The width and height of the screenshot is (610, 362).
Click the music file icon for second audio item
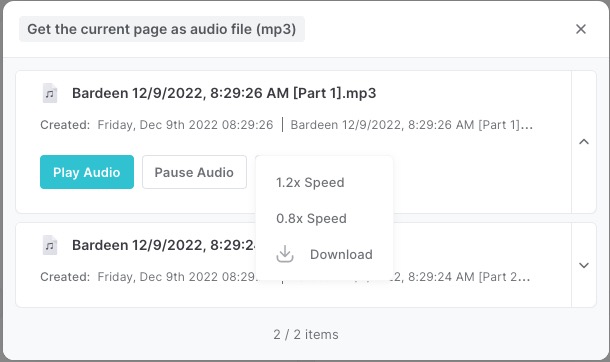(50, 245)
